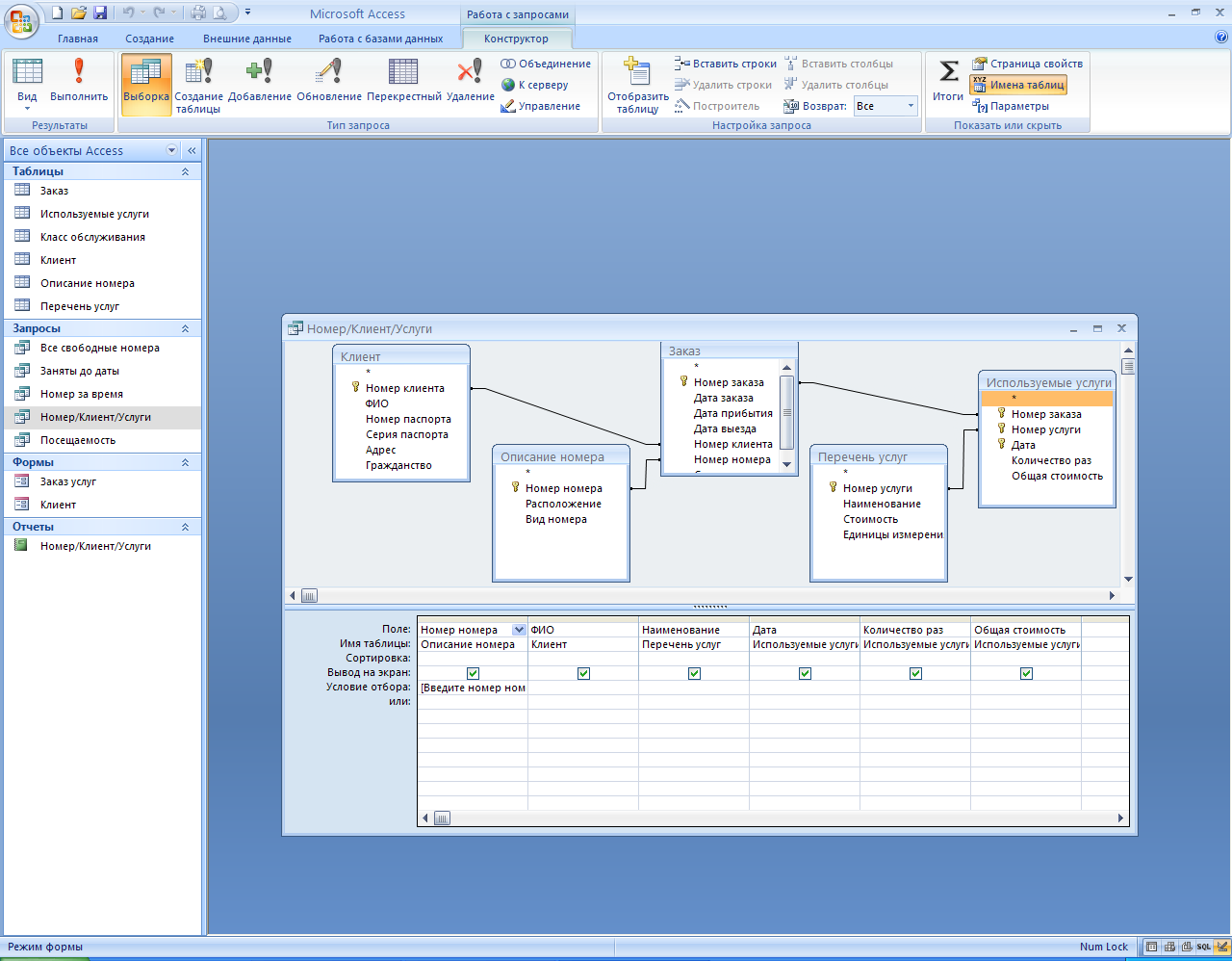
Task: Select the Конструктор ribbon tab
Action: [x=517, y=39]
